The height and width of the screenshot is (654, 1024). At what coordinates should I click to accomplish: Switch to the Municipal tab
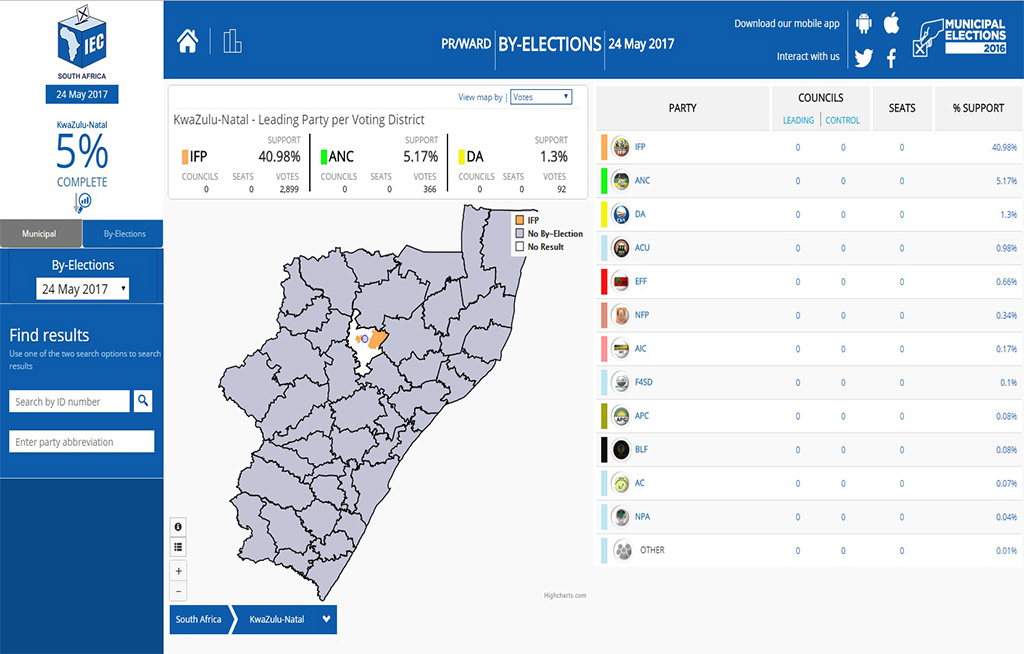tap(40, 234)
